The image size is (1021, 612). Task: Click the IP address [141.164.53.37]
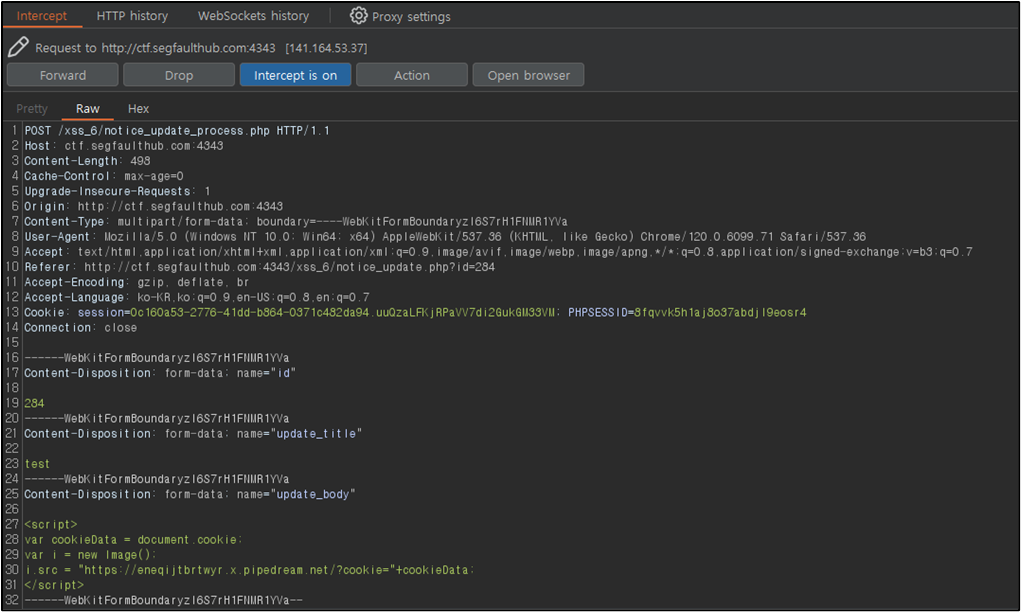[326, 48]
